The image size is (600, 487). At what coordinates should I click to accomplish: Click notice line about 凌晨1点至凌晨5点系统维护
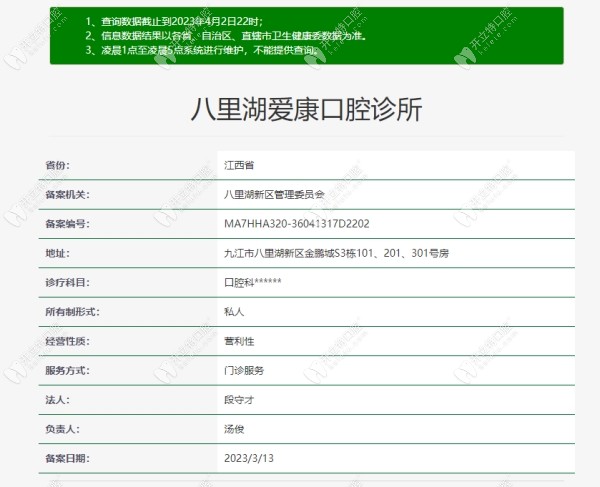[202, 50]
